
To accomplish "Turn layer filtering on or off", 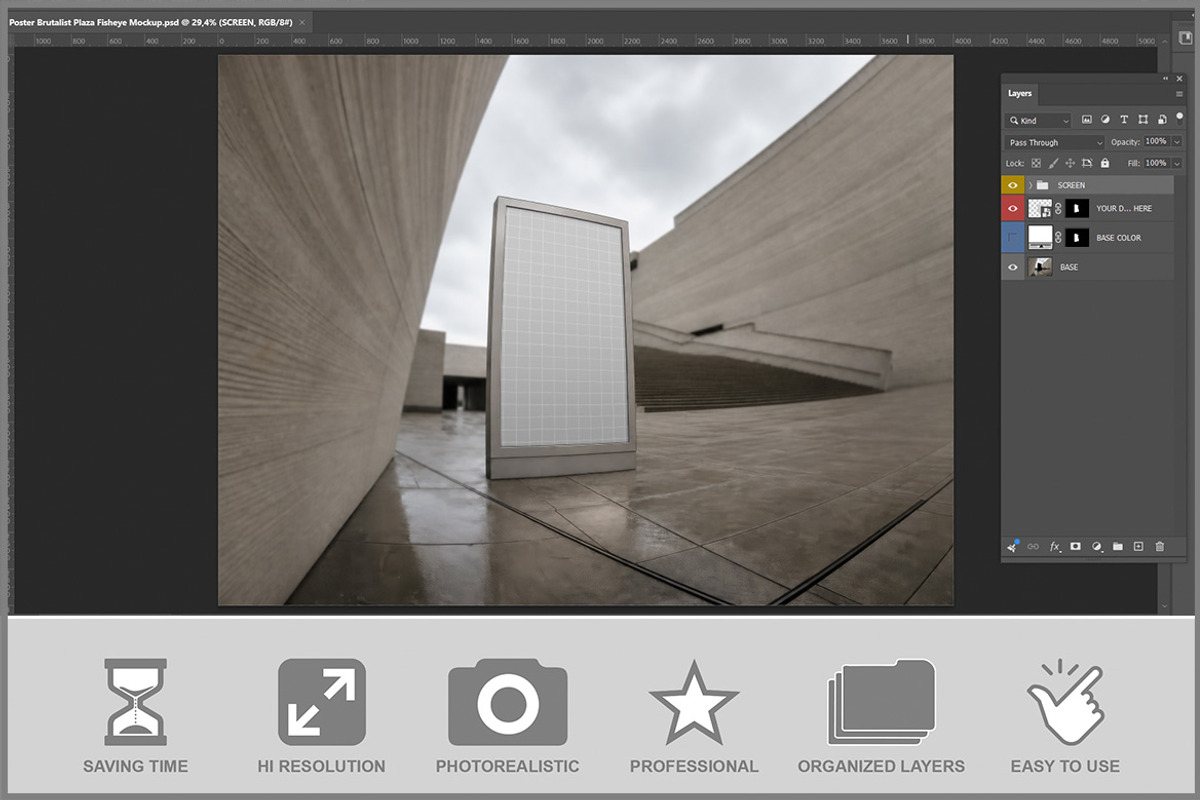I will coord(1179,117).
